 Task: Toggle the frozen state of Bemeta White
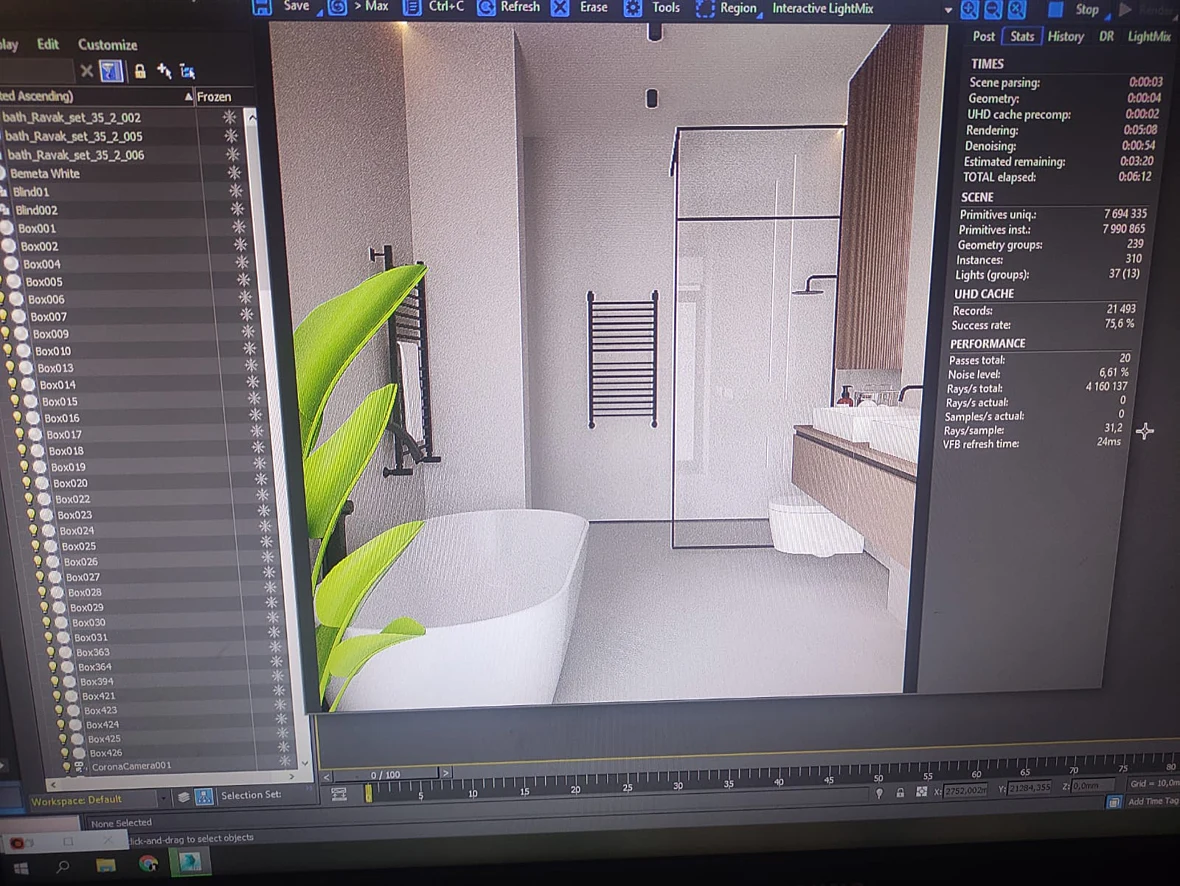tap(234, 172)
